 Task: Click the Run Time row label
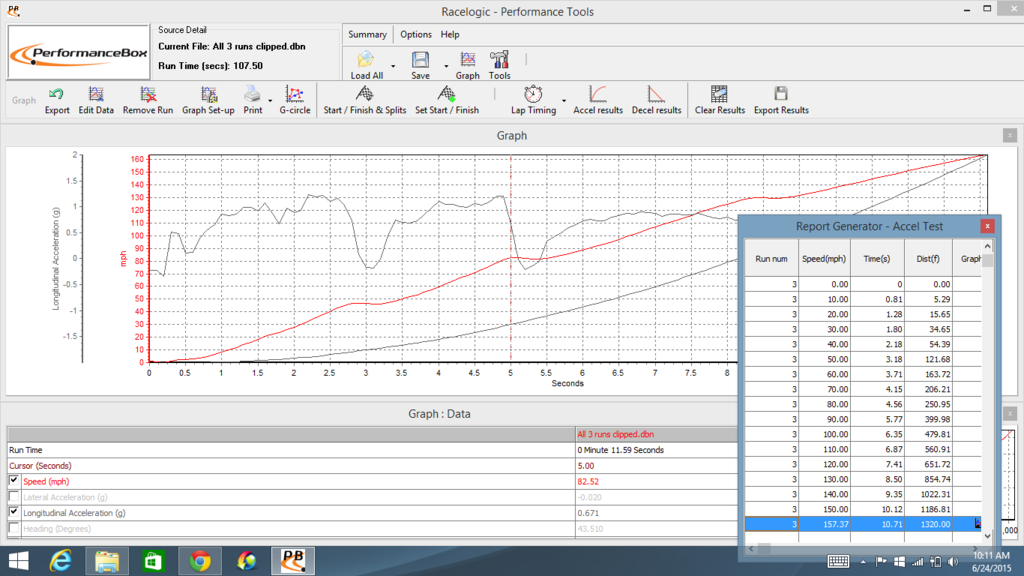25,450
